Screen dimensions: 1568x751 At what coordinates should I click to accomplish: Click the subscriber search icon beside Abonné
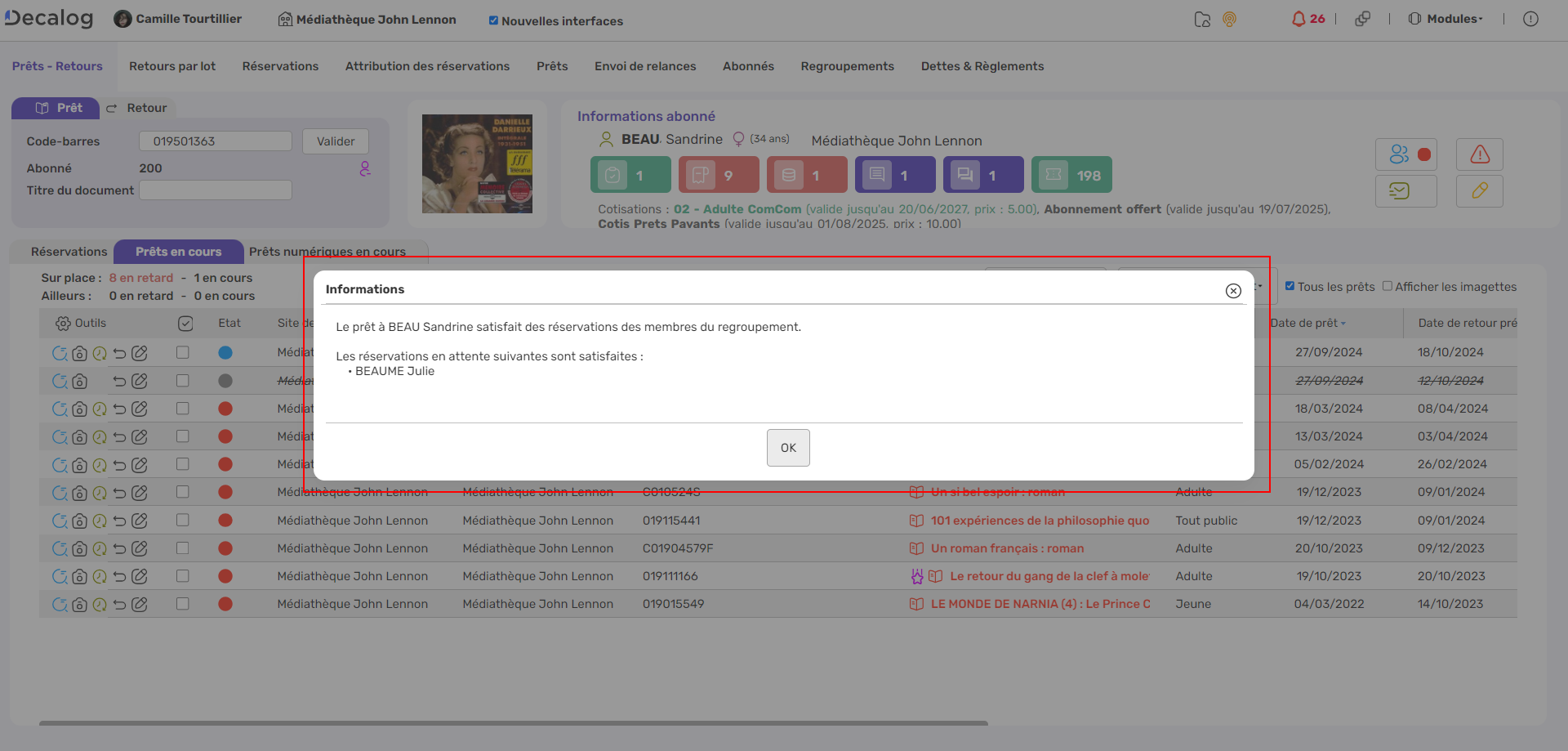pos(365,168)
